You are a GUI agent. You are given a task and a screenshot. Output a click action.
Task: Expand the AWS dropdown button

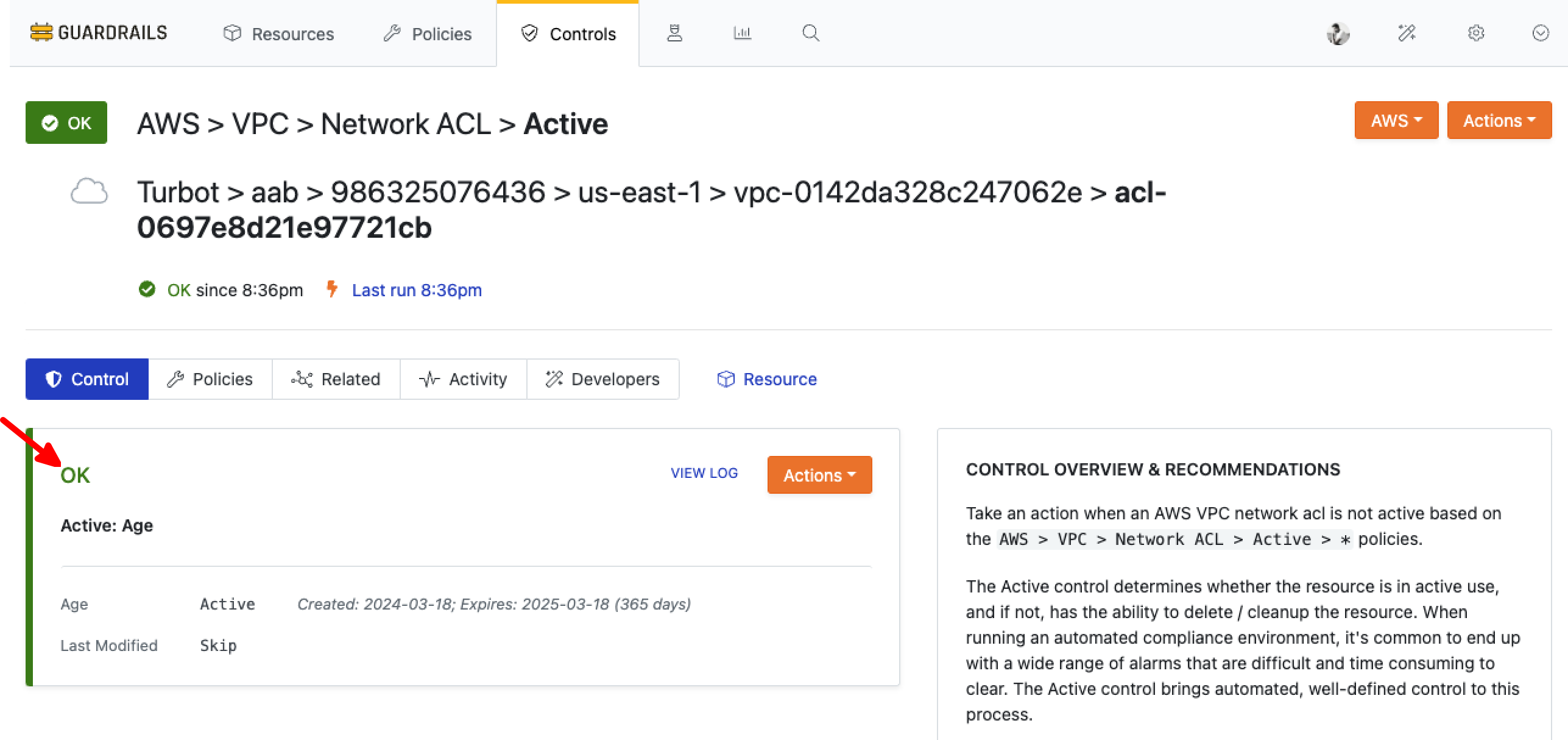[x=1396, y=121]
